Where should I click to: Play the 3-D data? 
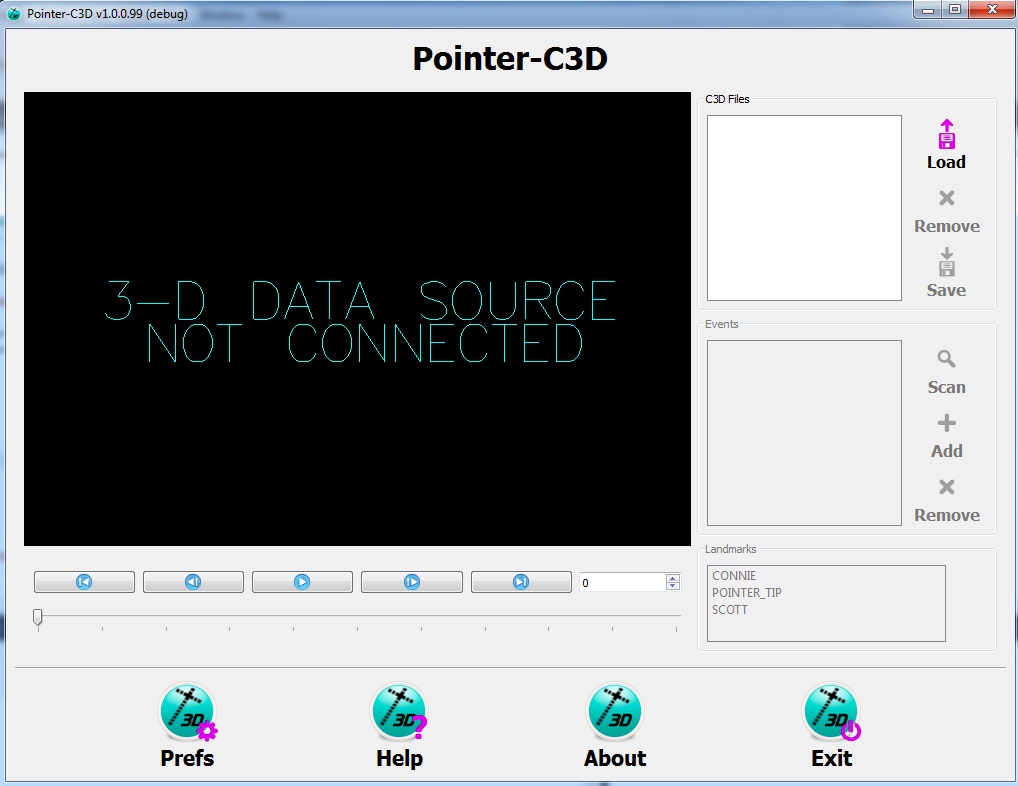pos(302,582)
